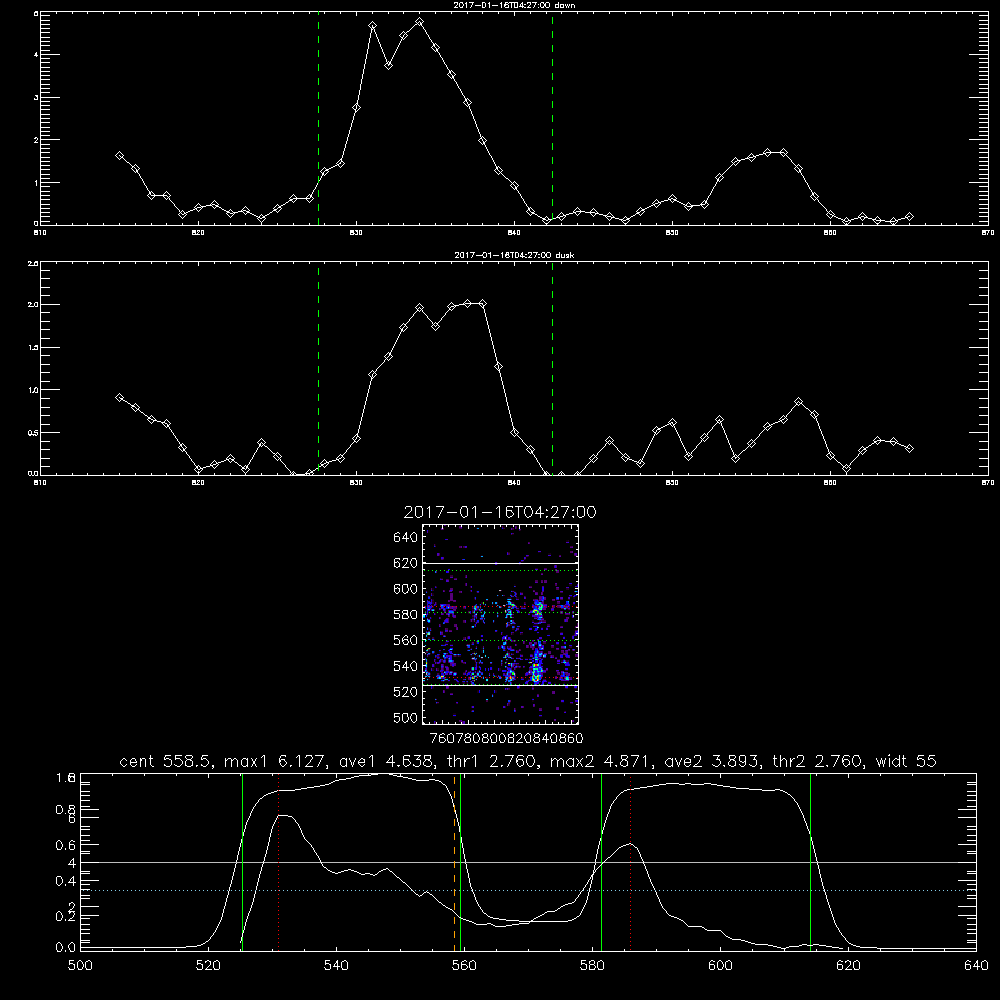This screenshot has height=1000, width=1000.
Task: Click the 580 tick label on bottom plot x-axis
Action: click(x=592, y=966)
